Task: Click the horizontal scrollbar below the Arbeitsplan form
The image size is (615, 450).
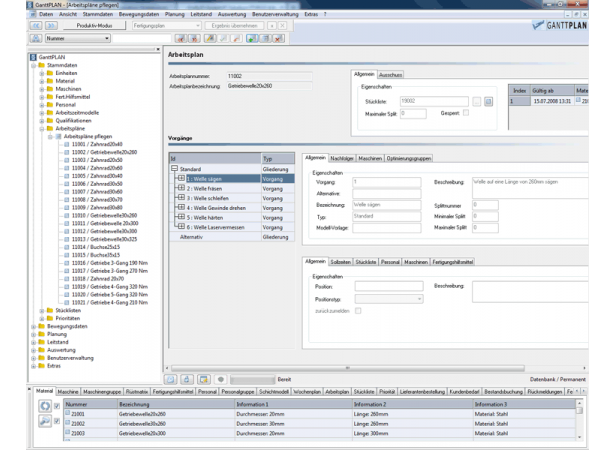Action: tap(348, 368)
